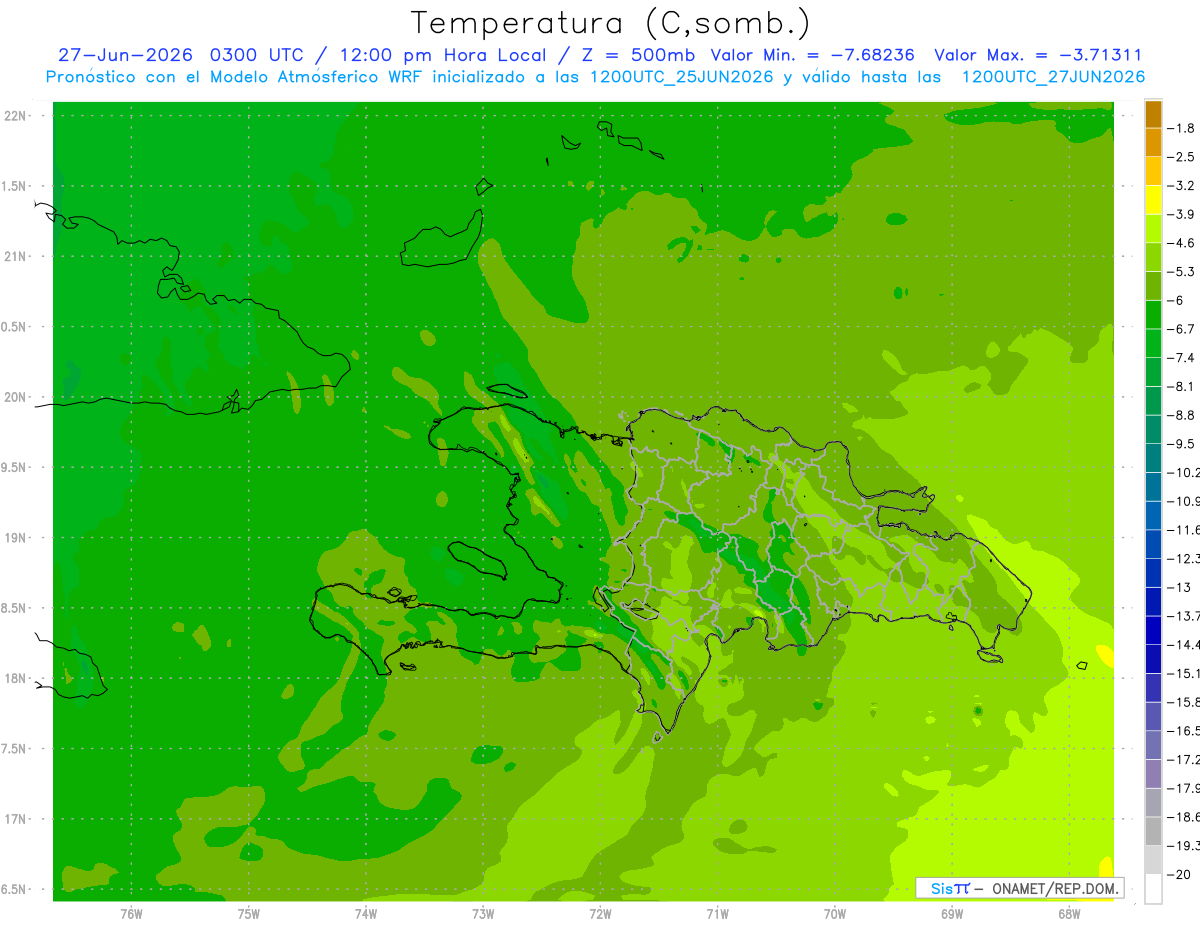Click the "Temperatura (C,somb.)" chart title
The width and height of the screenshot is (1200, 927).
pyautogui.click(x=610, y=23)
